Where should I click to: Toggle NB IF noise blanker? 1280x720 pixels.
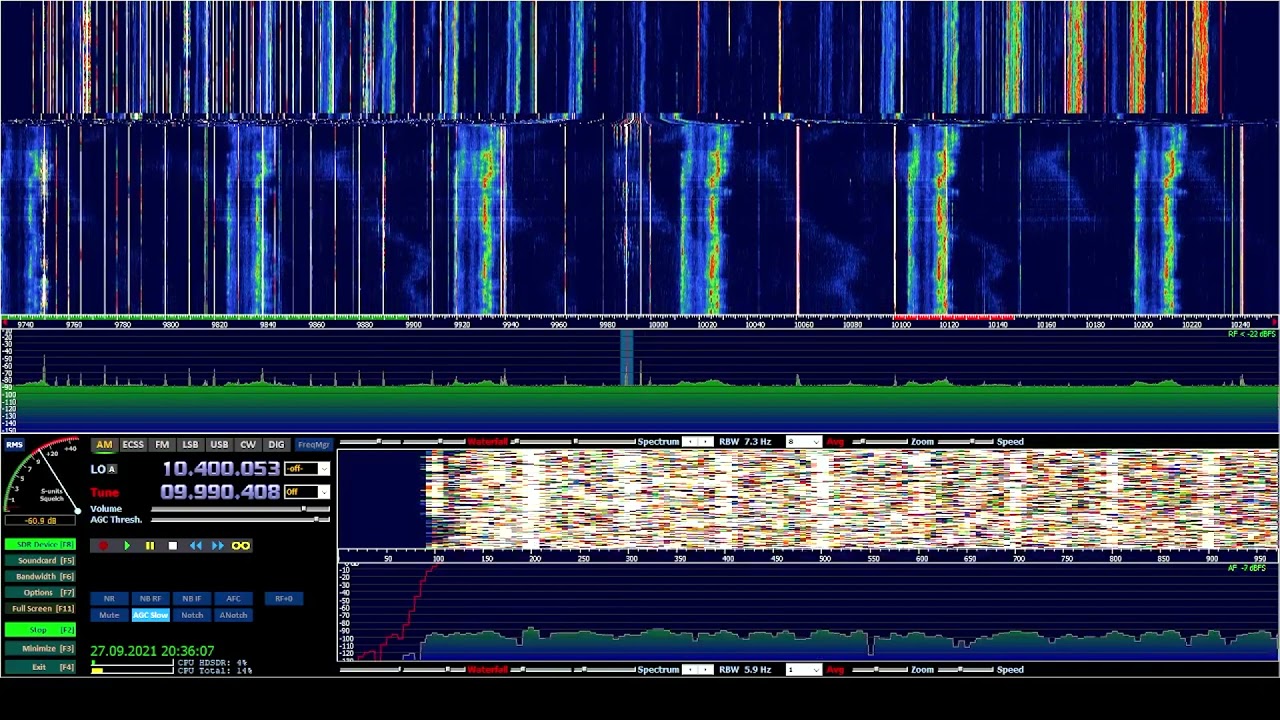pos(192,599)
